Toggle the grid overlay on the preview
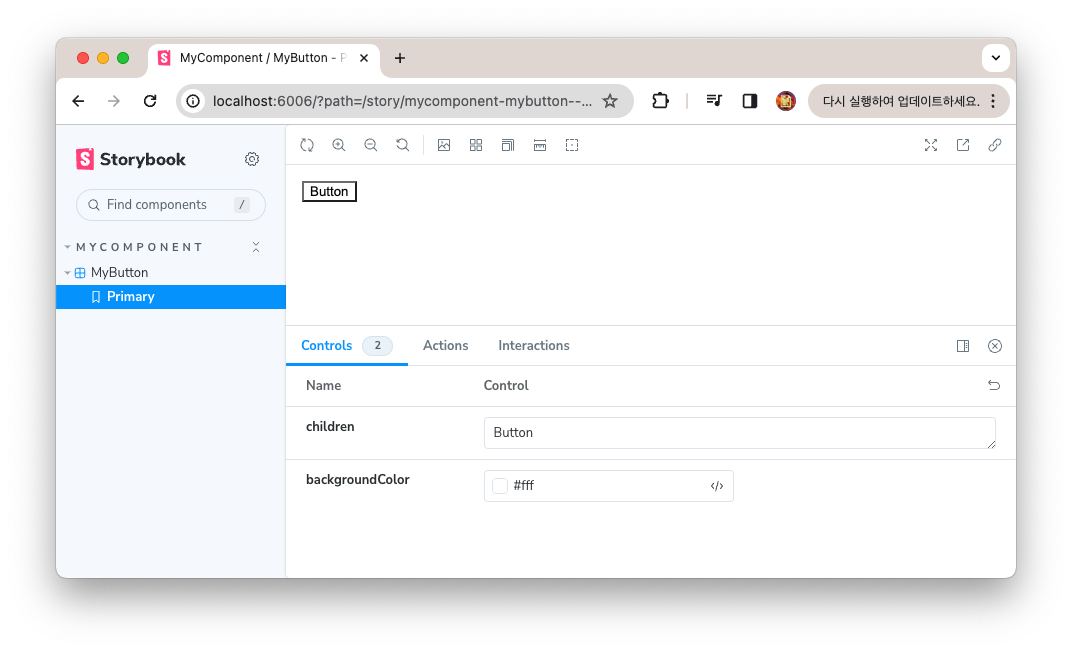Viewport: 1072px width, 652px height. (476, 145)
